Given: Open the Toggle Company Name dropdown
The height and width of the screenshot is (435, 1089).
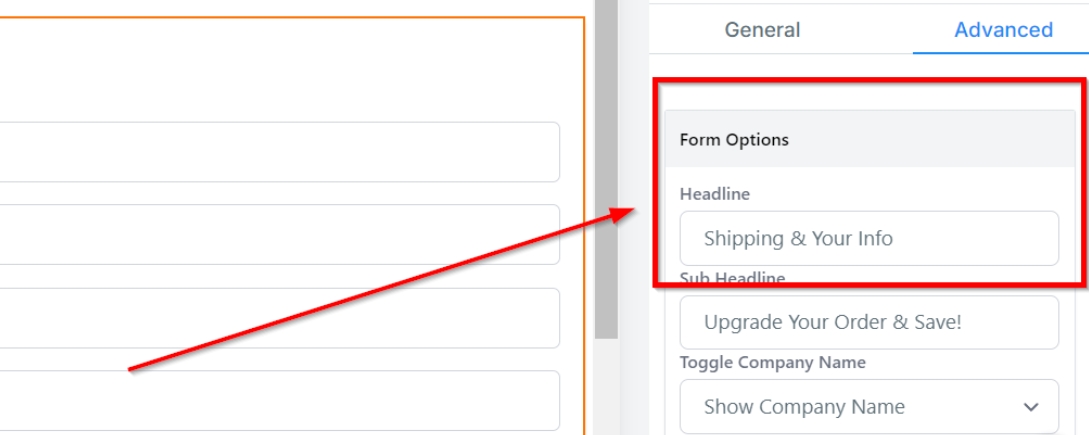Looking at the screenshot, I should [x=868, y=407].
